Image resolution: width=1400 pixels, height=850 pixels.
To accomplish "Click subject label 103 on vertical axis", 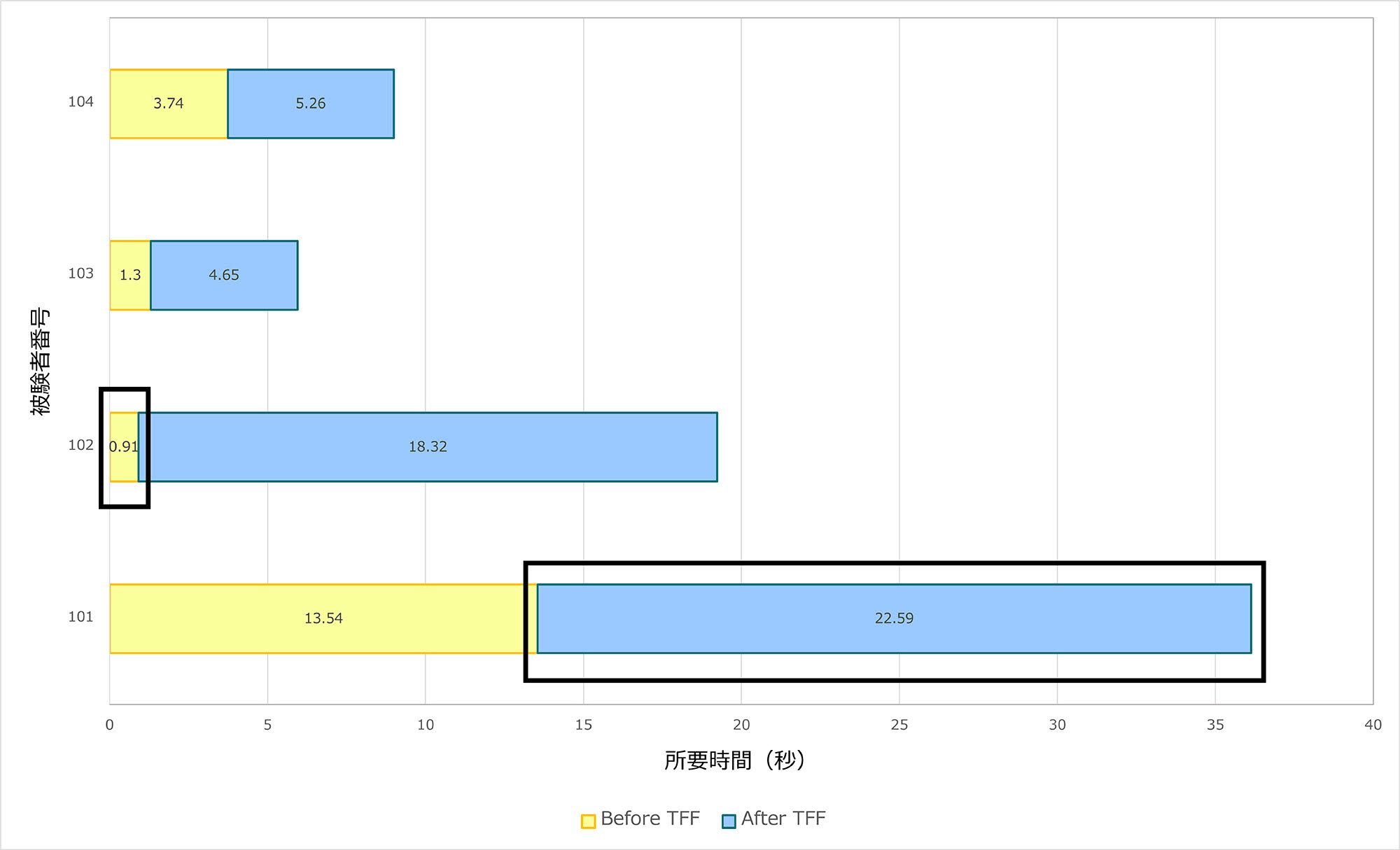I will 80,274.
